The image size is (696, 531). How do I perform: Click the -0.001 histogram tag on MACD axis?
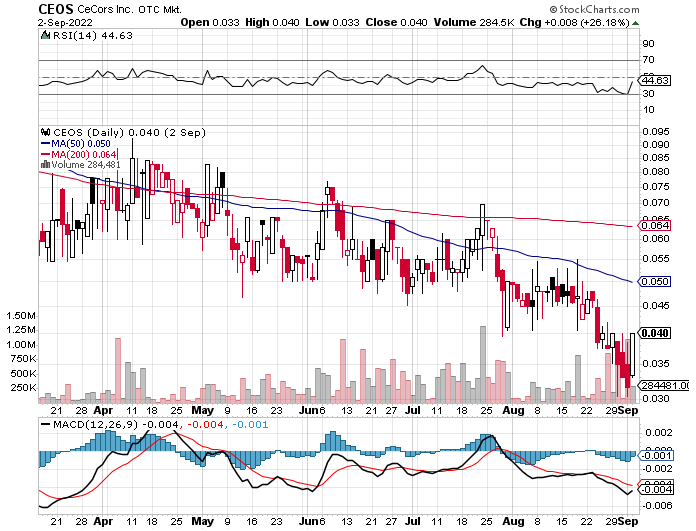pos(656,456)
